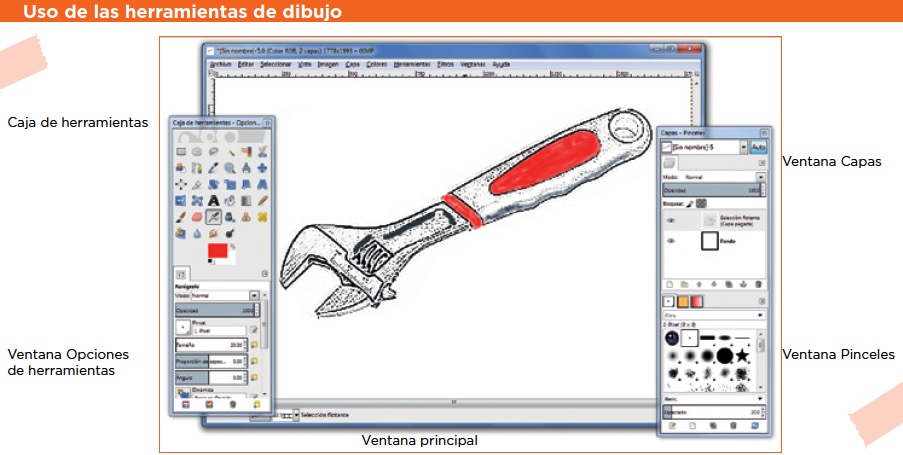Select the Eraser tool

(197, 217)
